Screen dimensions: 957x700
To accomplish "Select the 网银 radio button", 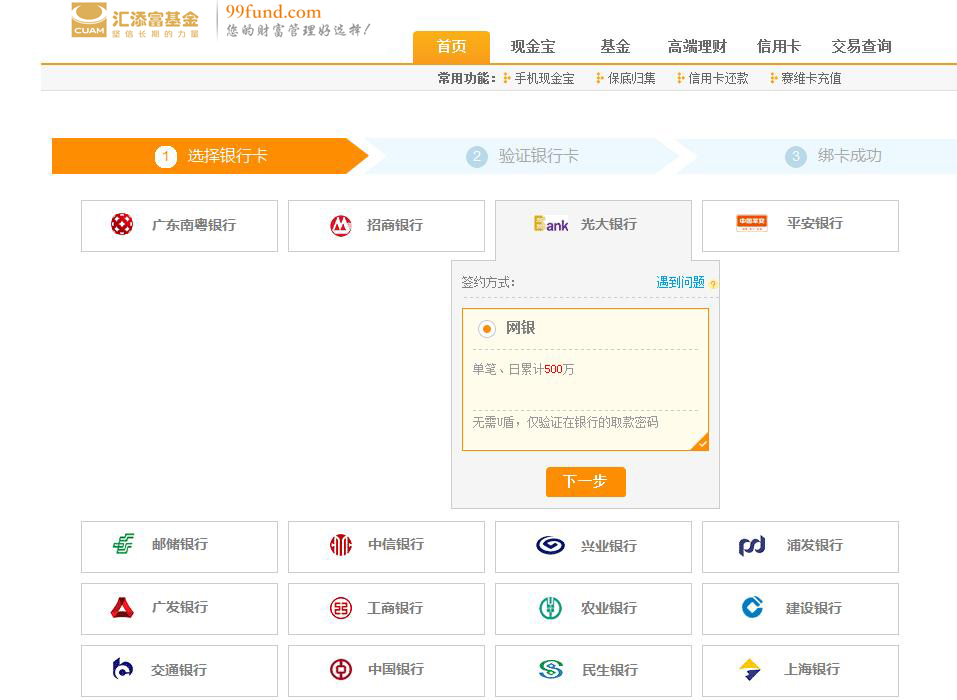I will pos(487,329).
